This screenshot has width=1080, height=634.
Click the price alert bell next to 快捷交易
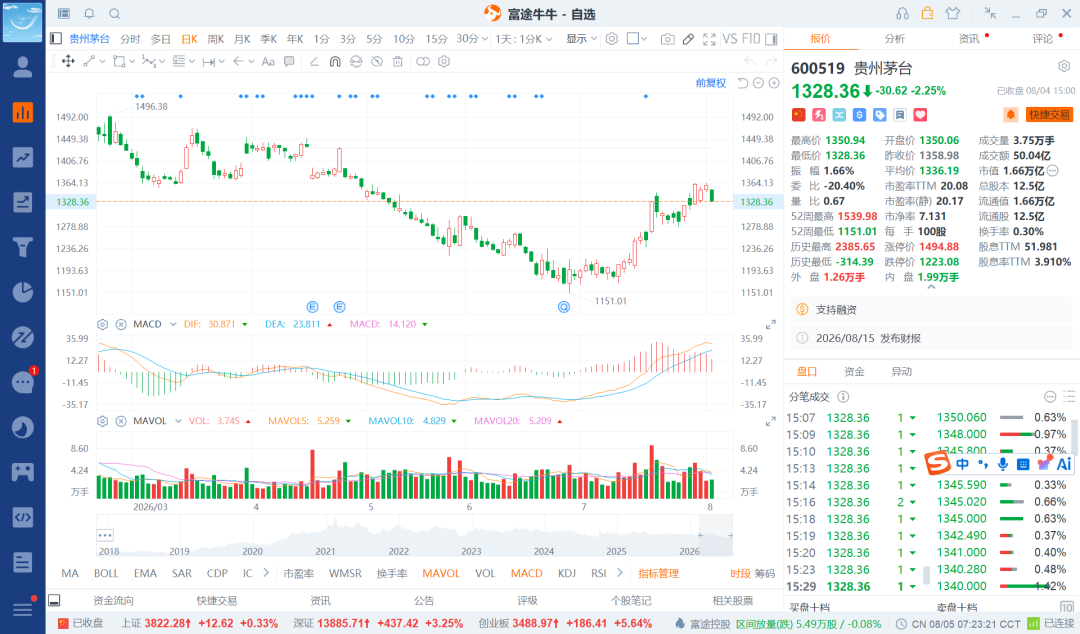[1010, 114]
